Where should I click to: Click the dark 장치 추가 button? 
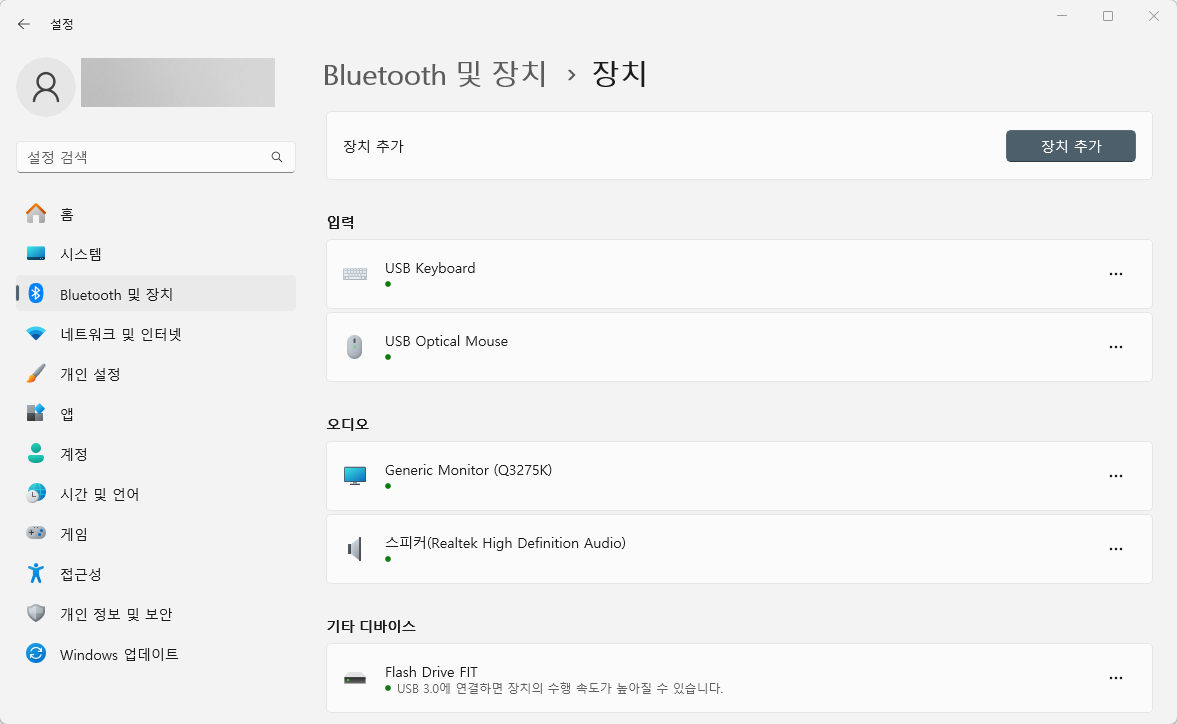coord(1070,146)
